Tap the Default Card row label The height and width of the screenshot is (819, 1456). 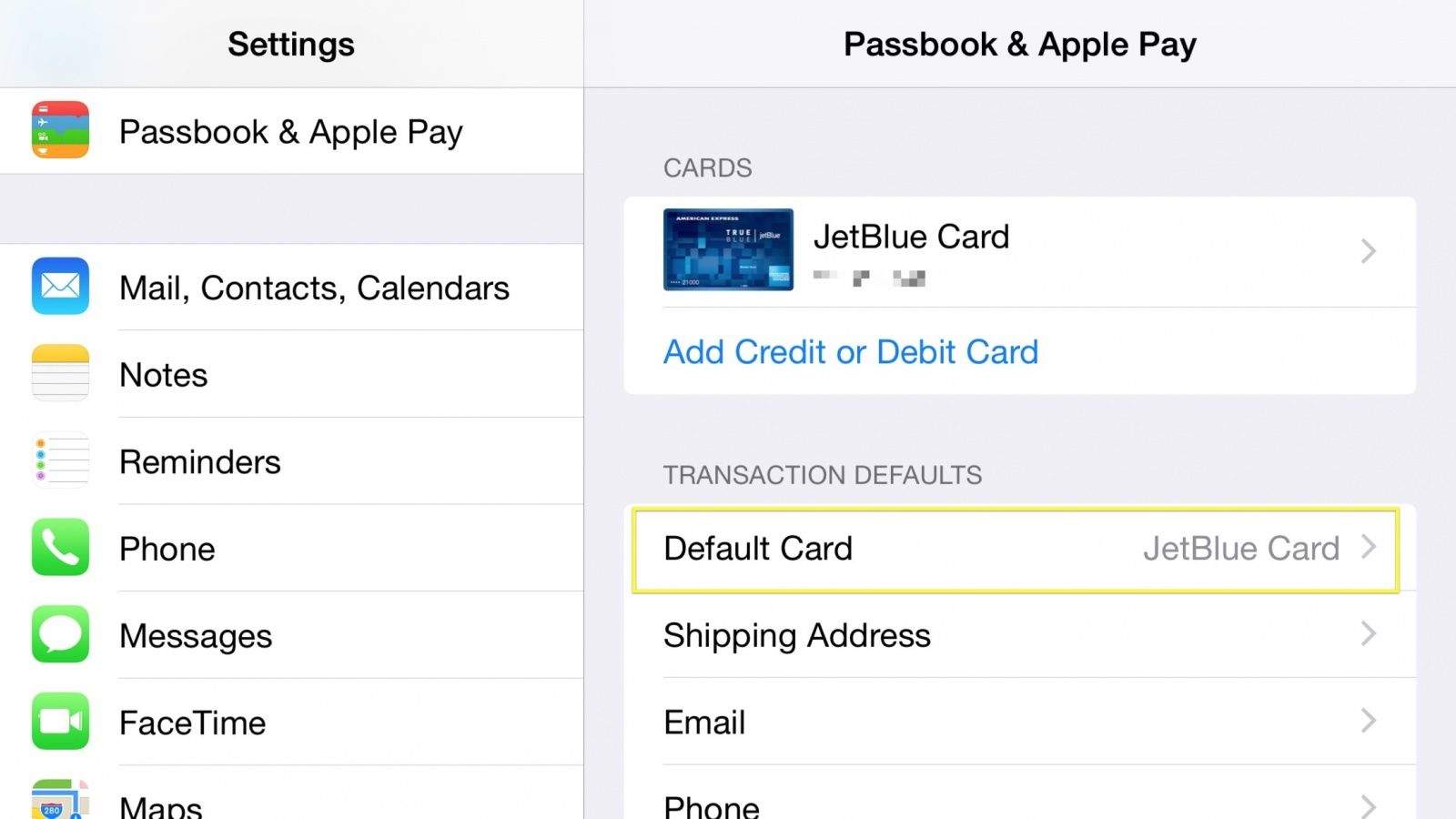(x=758, y=548)
